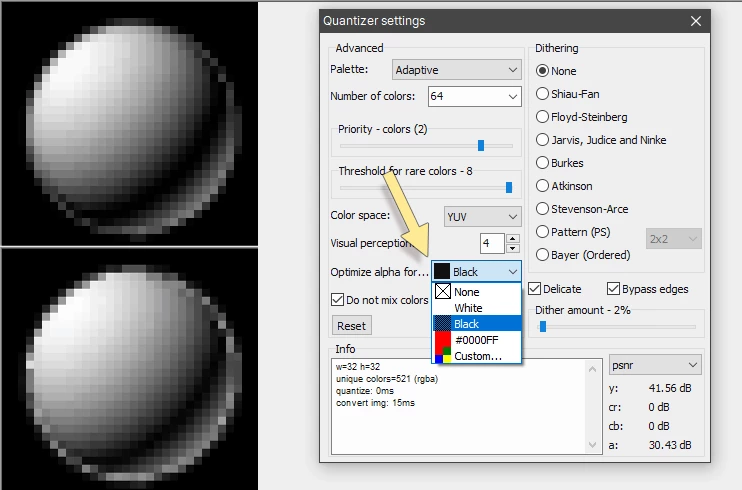Viewport: 742px width, 490px height.
Task: Click the 41.56 dB y value
Action: 670,388
